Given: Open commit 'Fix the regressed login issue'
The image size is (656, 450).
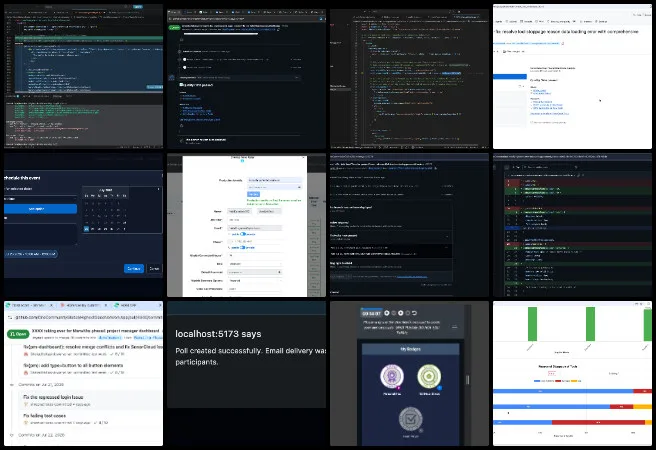Looking at the screenshot, I should pyautogui.click(x=53, y=397).
